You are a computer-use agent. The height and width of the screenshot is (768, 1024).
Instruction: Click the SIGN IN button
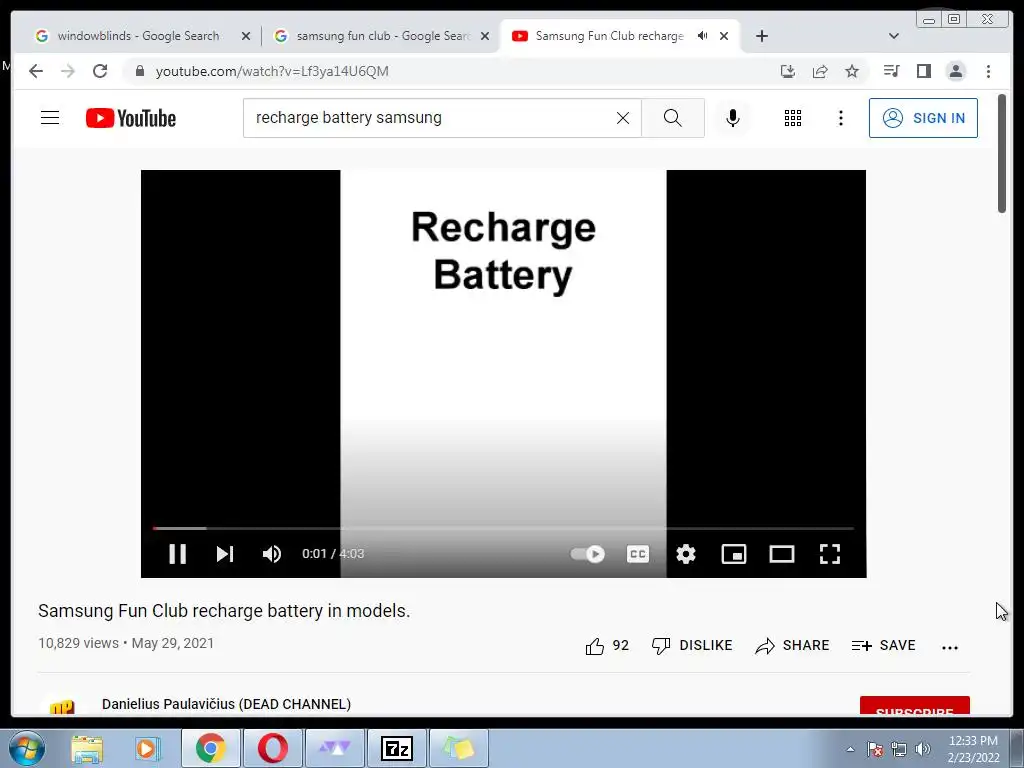point(923,118)
